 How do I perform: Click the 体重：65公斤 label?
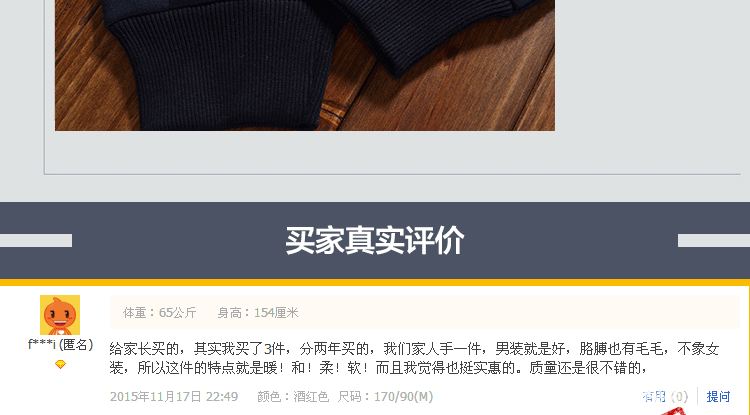coord(160,313)
